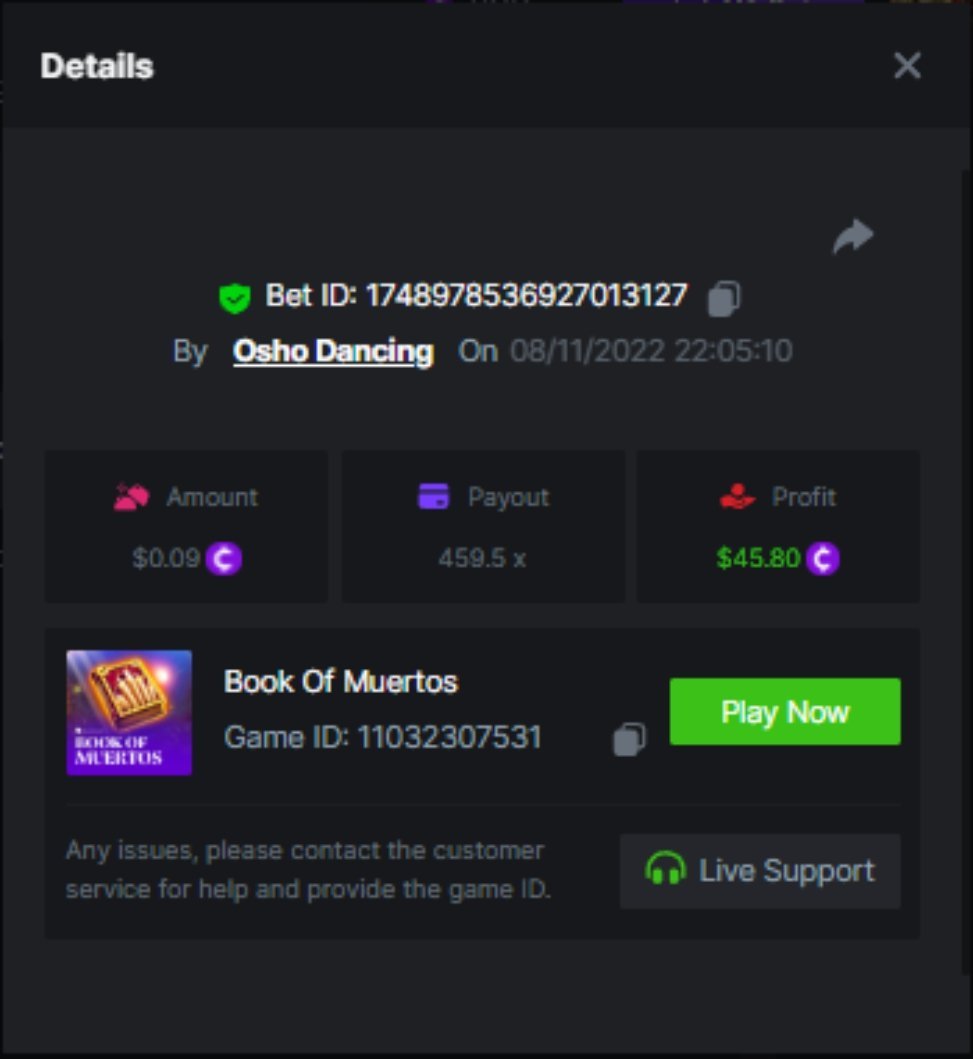Click the bet date 08/11/2022 timestamp
The image size is (973, 1059).
[651, 351]
